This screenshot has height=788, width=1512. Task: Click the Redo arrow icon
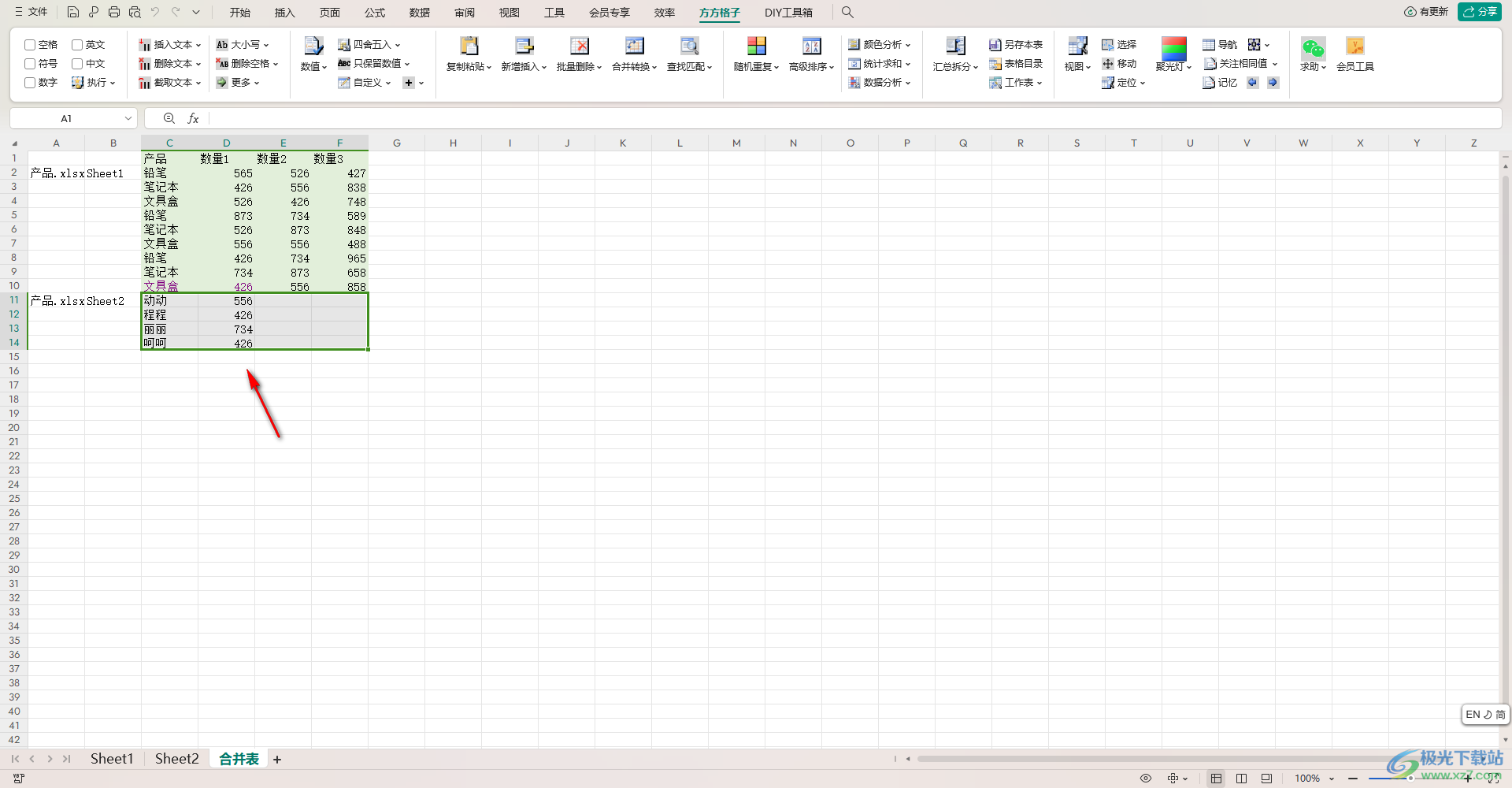coord(176,12)
